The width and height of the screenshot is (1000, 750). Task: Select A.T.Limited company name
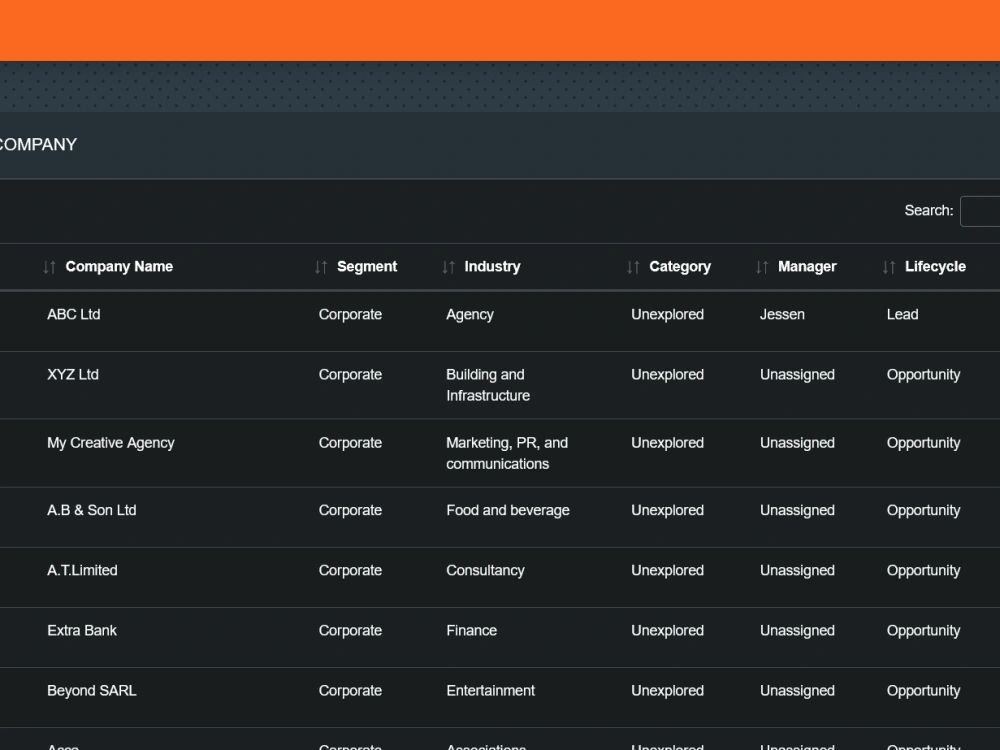[82, 570]
